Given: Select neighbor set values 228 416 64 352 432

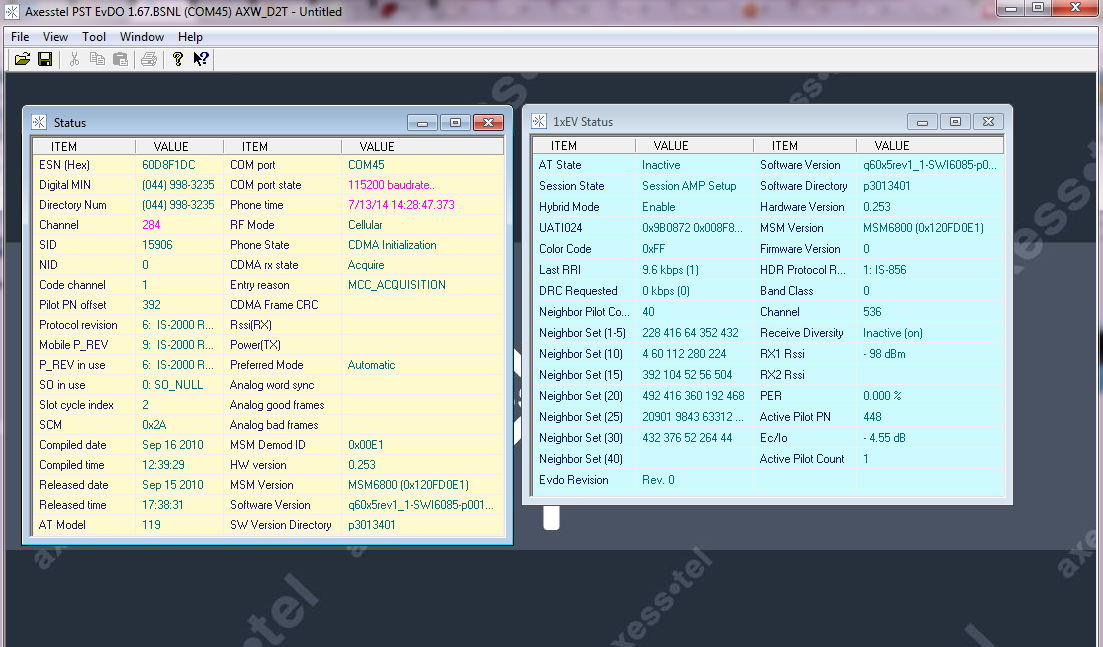Looking at the screenshot, I should [690, 333].
